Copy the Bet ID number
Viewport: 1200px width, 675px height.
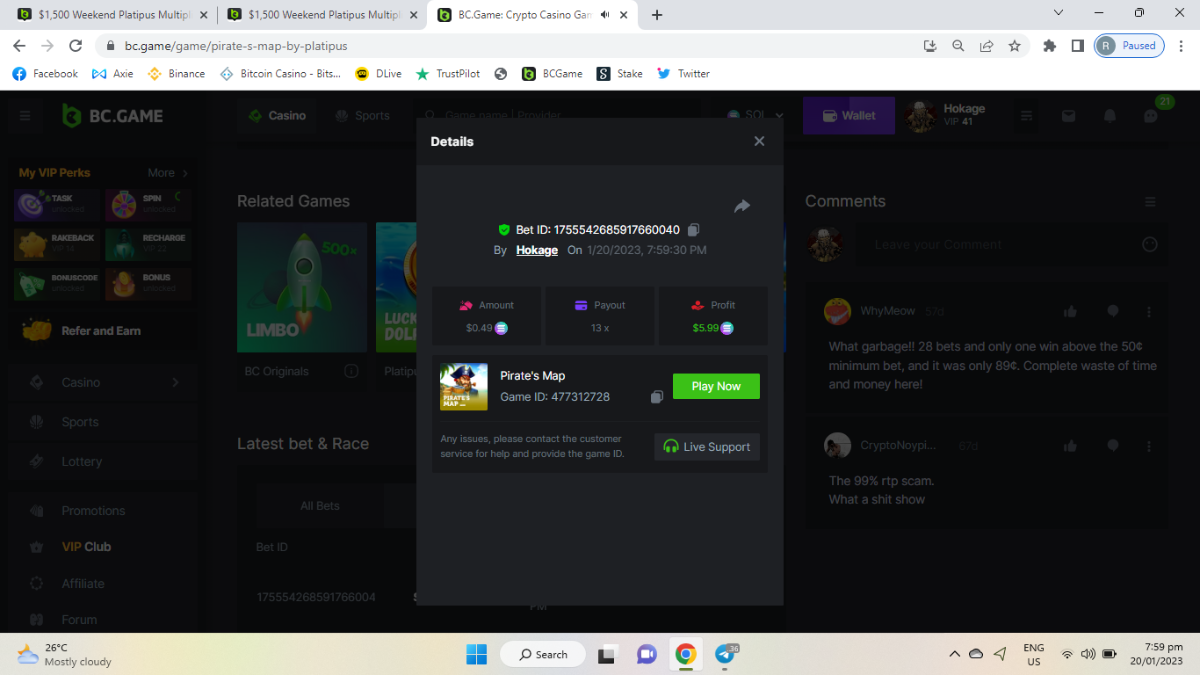point(693,230)
